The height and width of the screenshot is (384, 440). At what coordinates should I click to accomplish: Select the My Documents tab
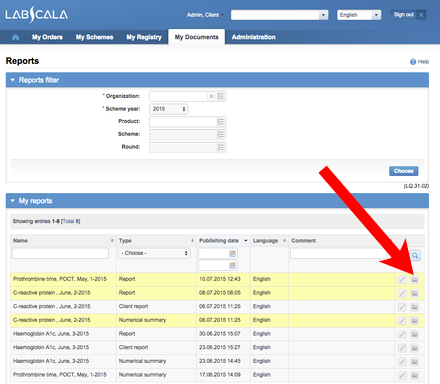point(197,37)
